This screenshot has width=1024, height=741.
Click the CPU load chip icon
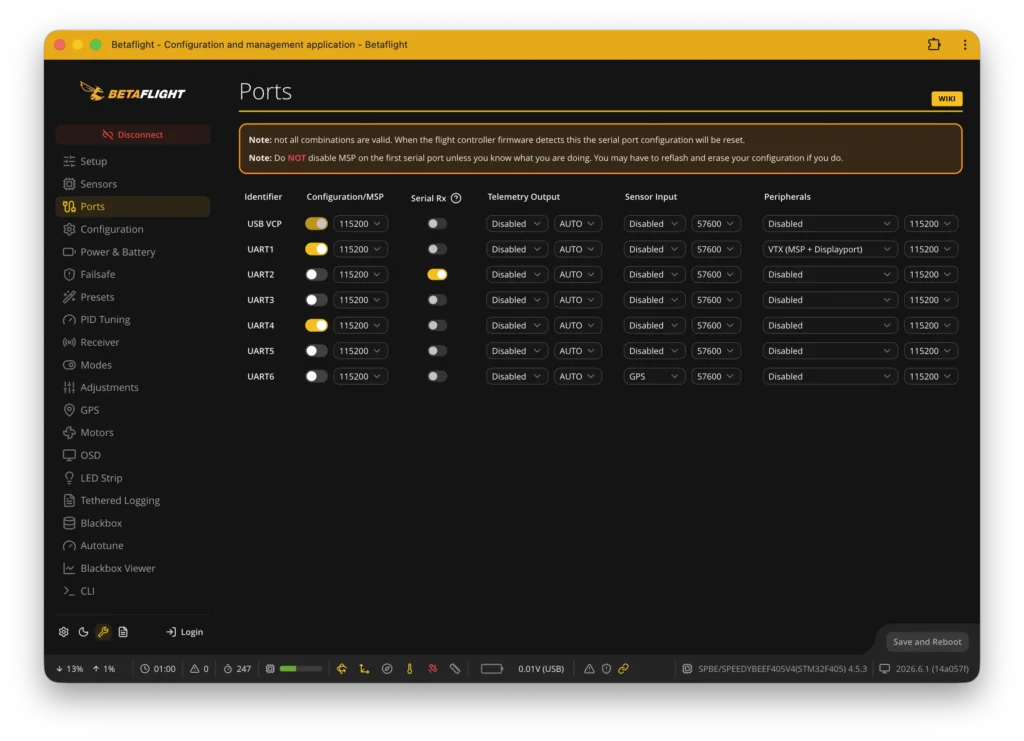click(270, 669)
